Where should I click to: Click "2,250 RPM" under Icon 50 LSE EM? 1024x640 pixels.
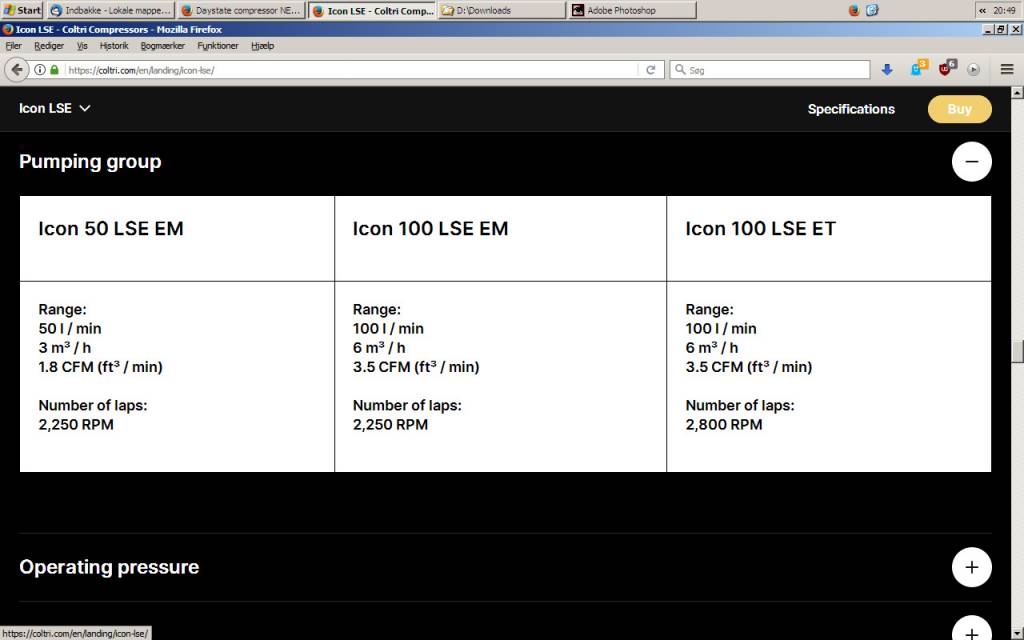coord(76,424)
